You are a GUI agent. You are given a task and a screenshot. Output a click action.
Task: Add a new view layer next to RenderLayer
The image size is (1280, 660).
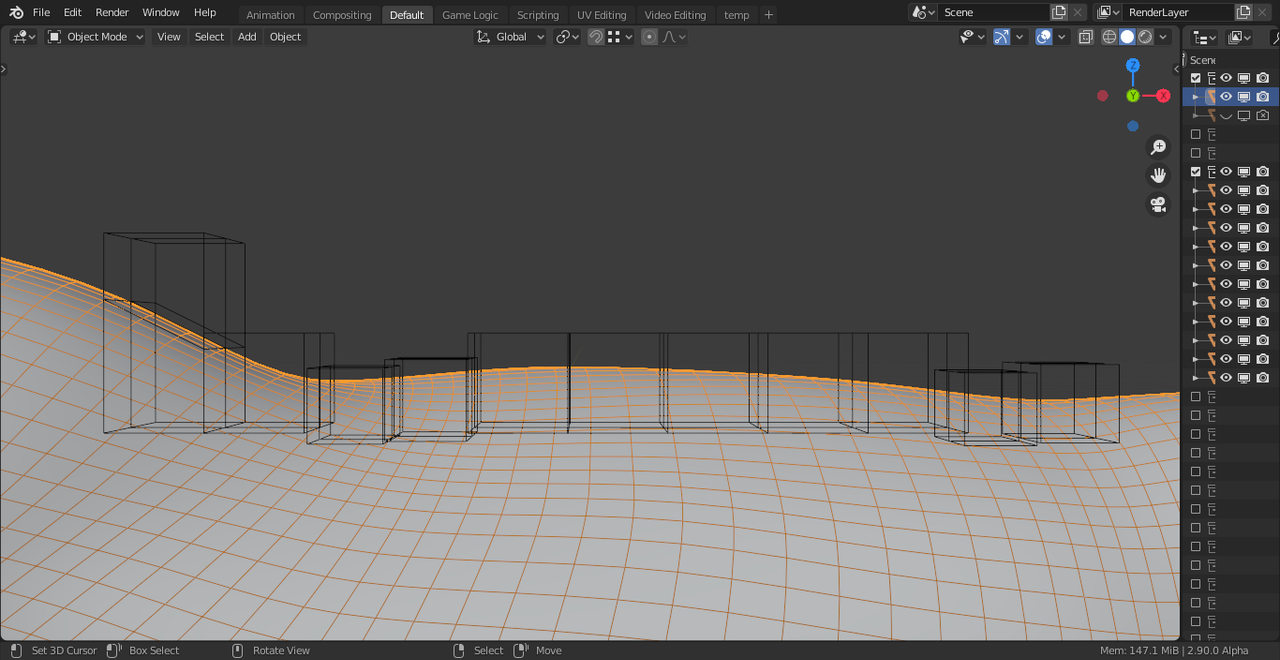click(1243, 12)
